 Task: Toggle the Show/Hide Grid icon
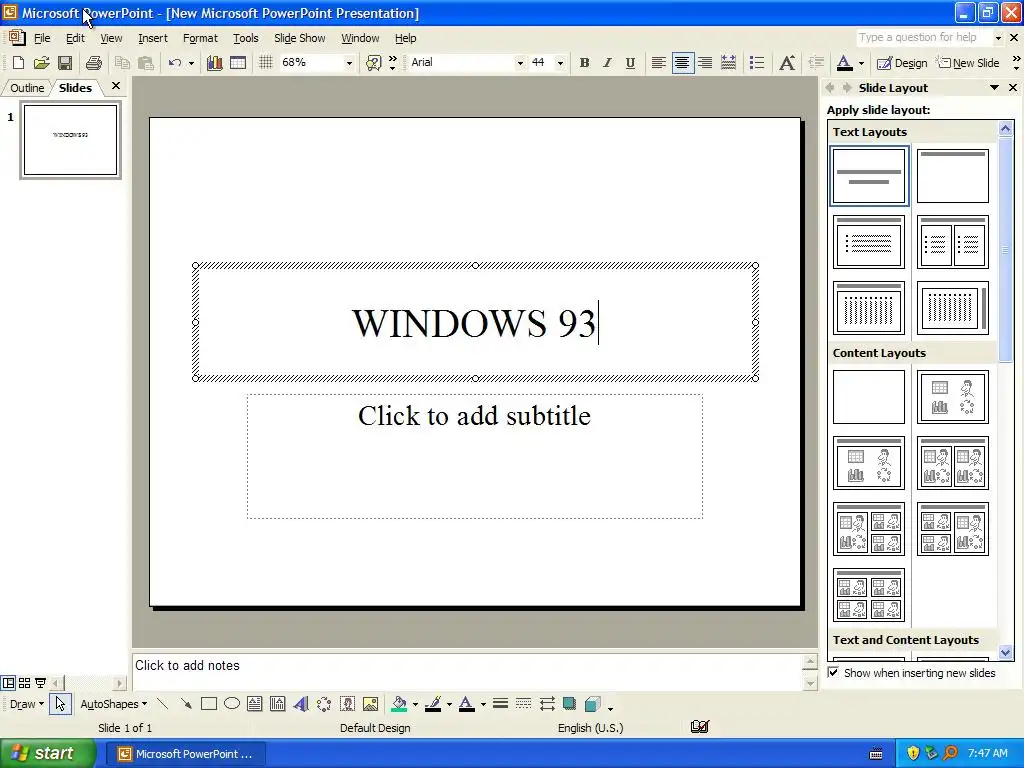click(265, 63)
